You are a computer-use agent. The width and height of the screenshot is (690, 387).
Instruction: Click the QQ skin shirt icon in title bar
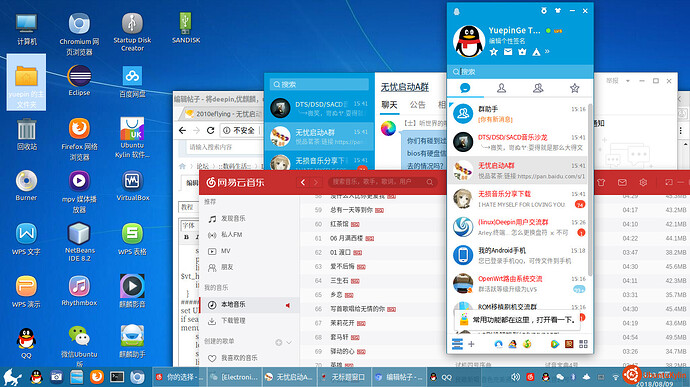[x=558, y=11]
